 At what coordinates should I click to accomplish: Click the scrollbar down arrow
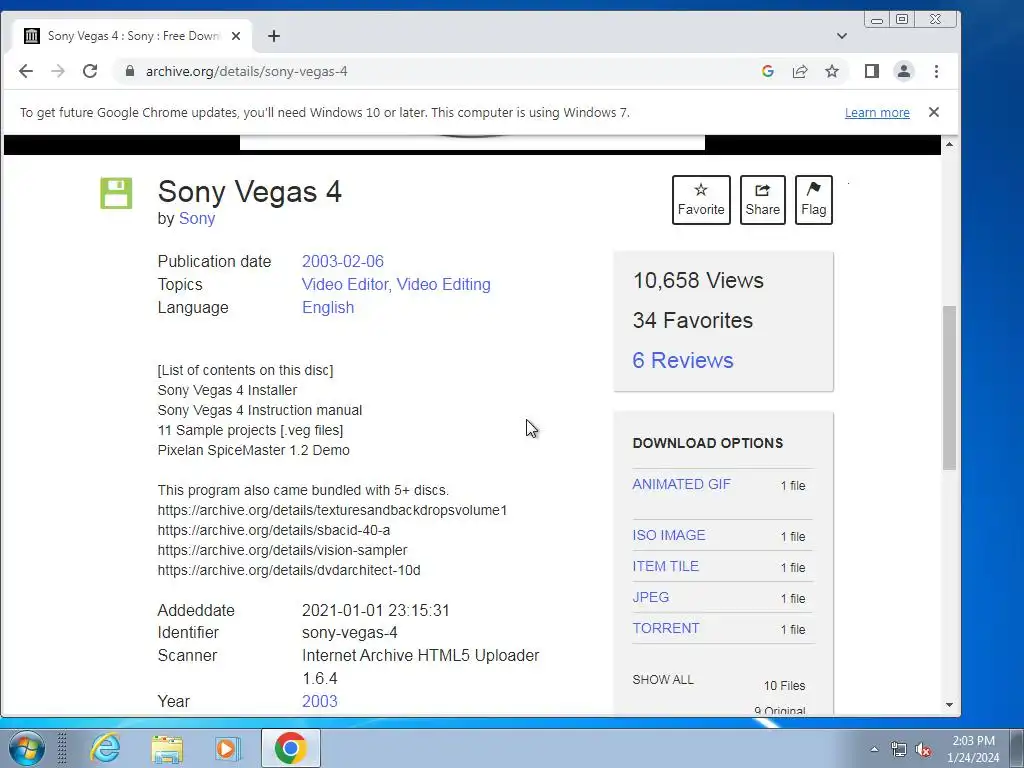click(x=950, y=705)
